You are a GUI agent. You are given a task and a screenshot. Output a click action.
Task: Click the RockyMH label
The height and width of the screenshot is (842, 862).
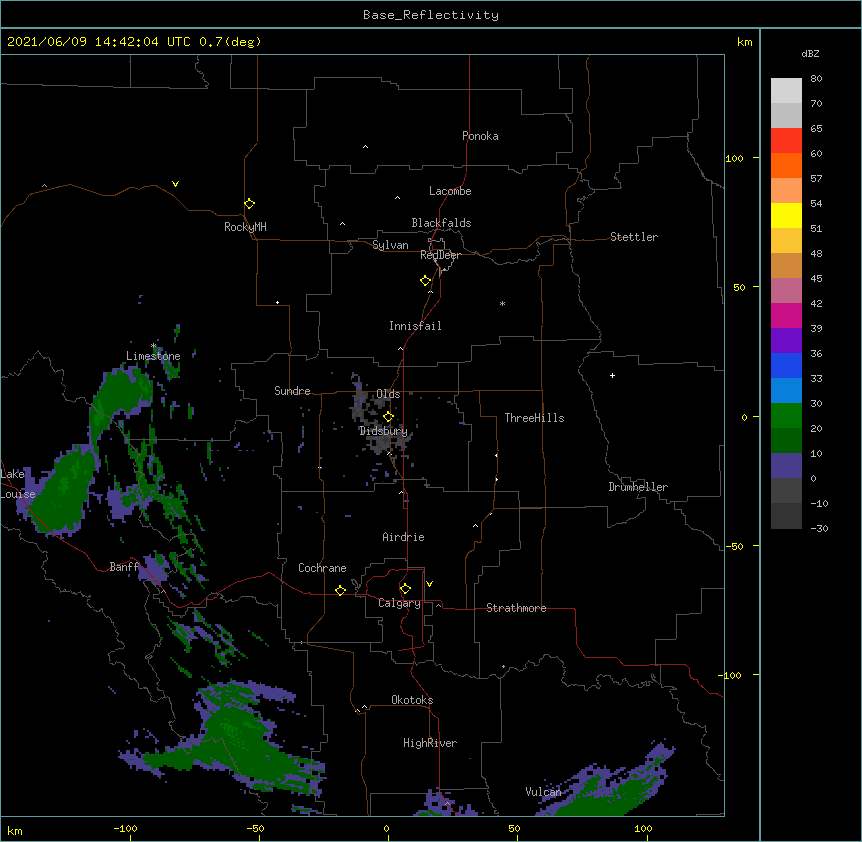[x=245, y=227]
